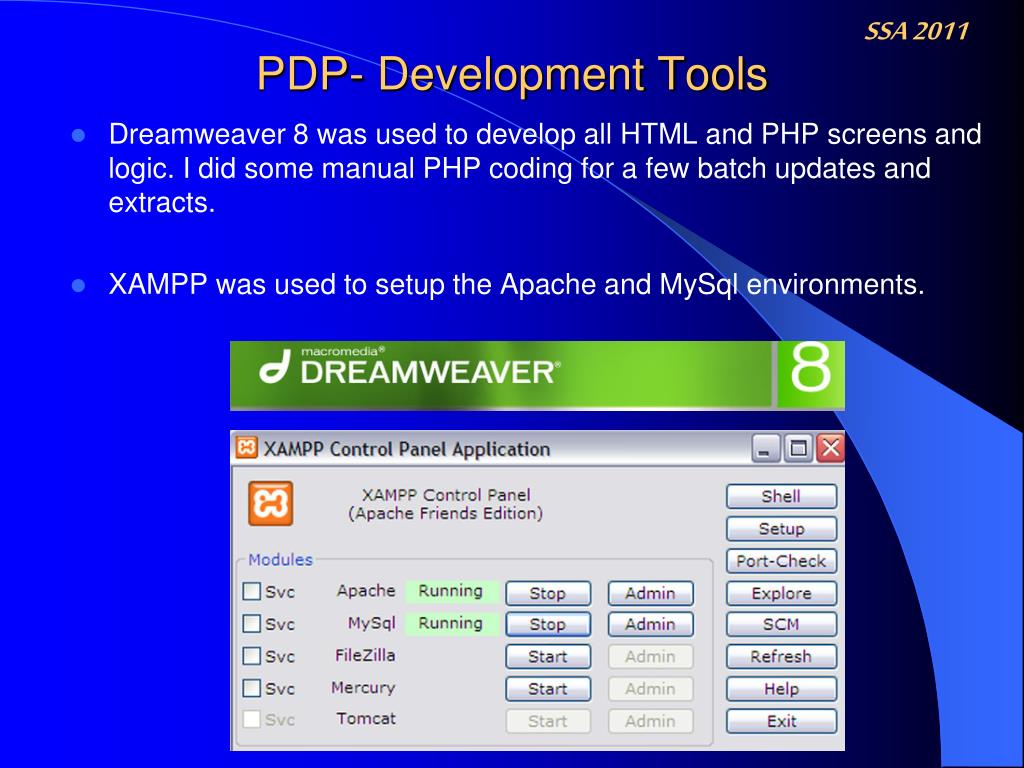Click the Exit button
1024x768 pixels.
coord(781,721)
